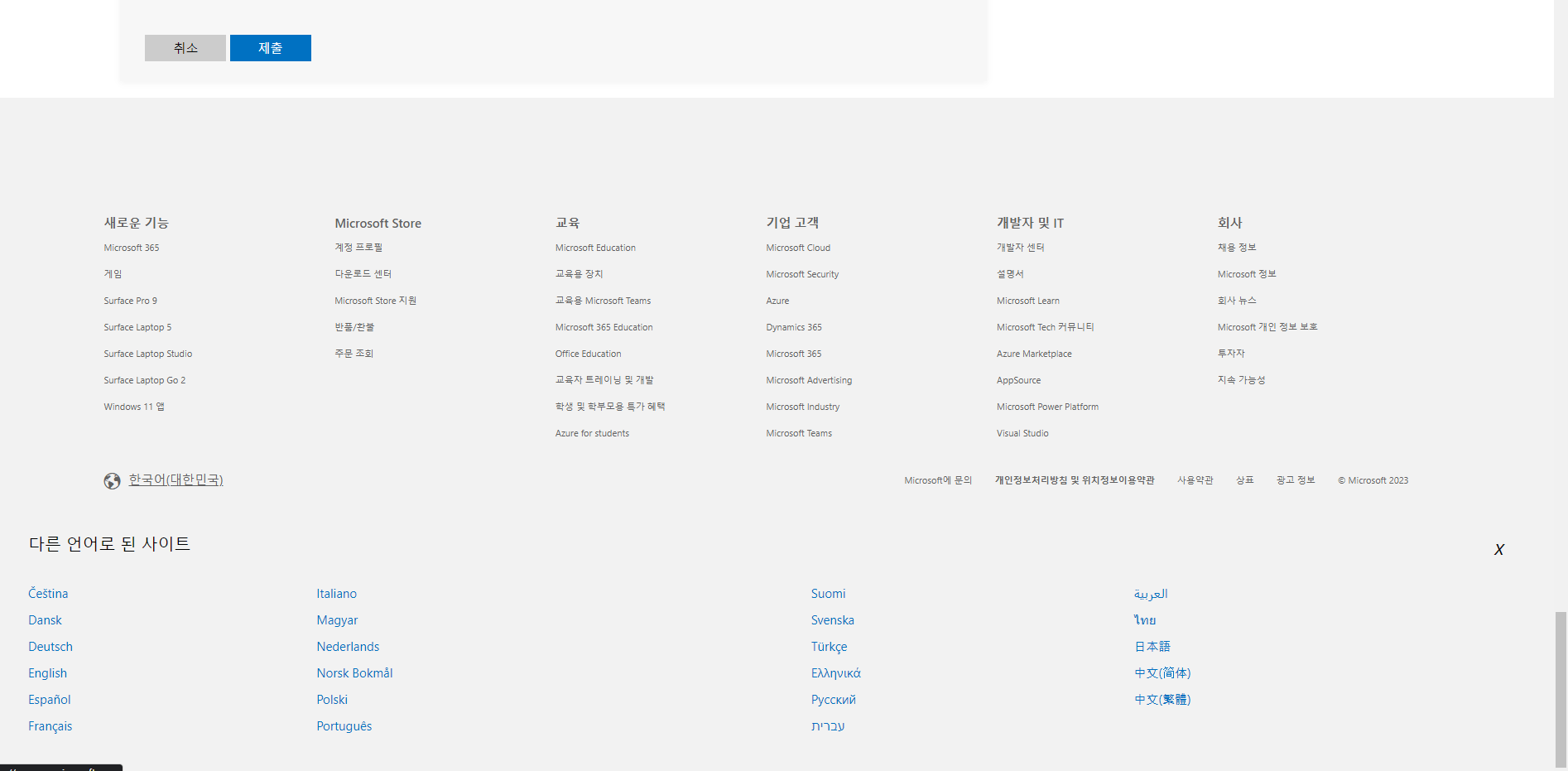Open the Microsoft에 문의 contact link
This screenshot has height=771, width=1568.
coord(938,480)
